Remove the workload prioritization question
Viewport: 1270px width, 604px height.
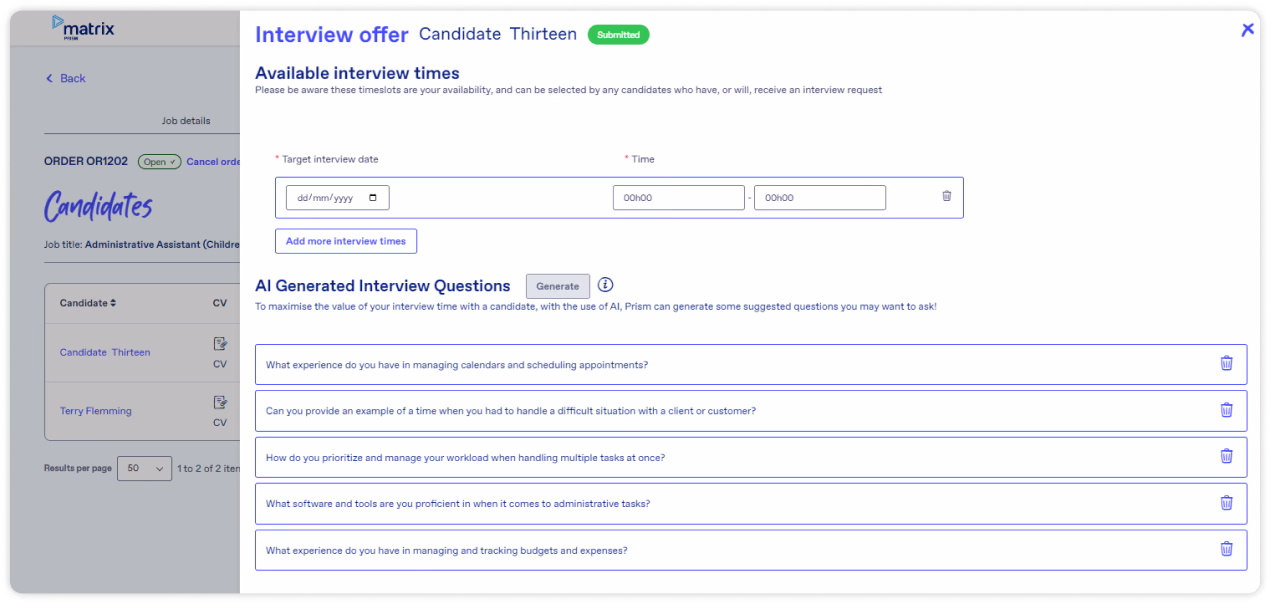[1226, 456]
